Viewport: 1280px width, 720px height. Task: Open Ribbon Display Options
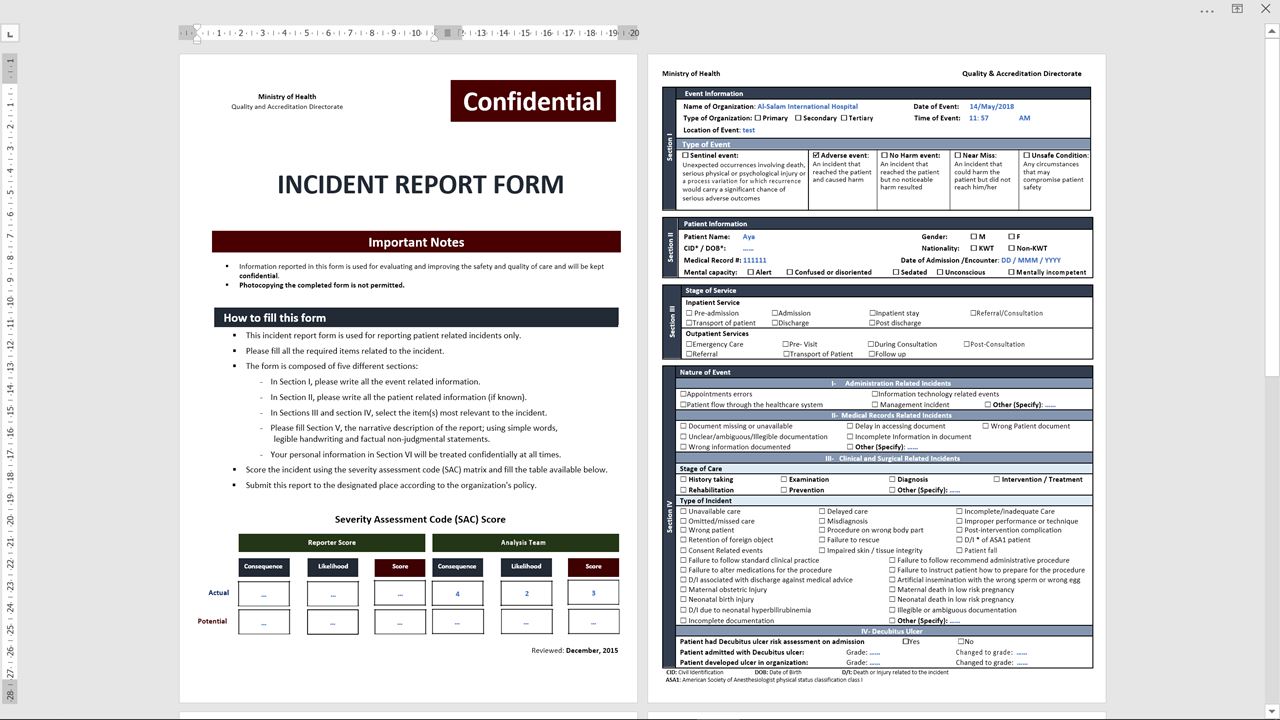coord(1237,9)
